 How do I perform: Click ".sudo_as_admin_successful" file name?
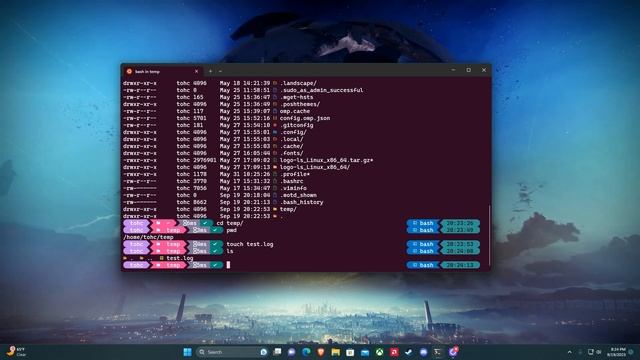coord(321,90)
